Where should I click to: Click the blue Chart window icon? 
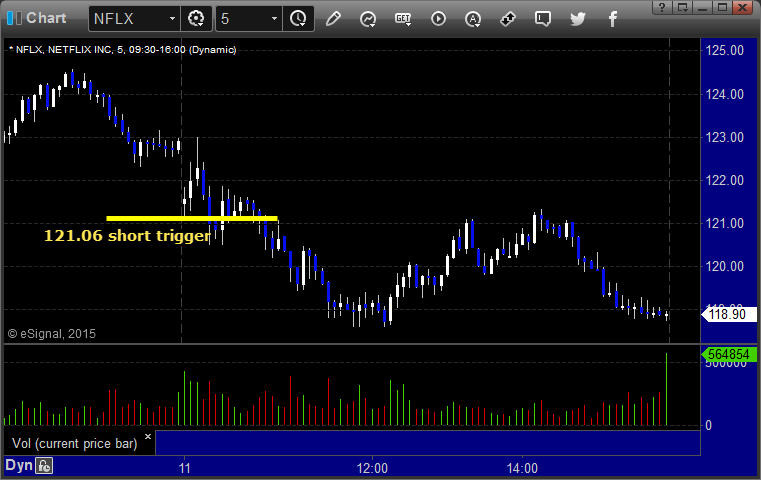(x=14, y=18)
